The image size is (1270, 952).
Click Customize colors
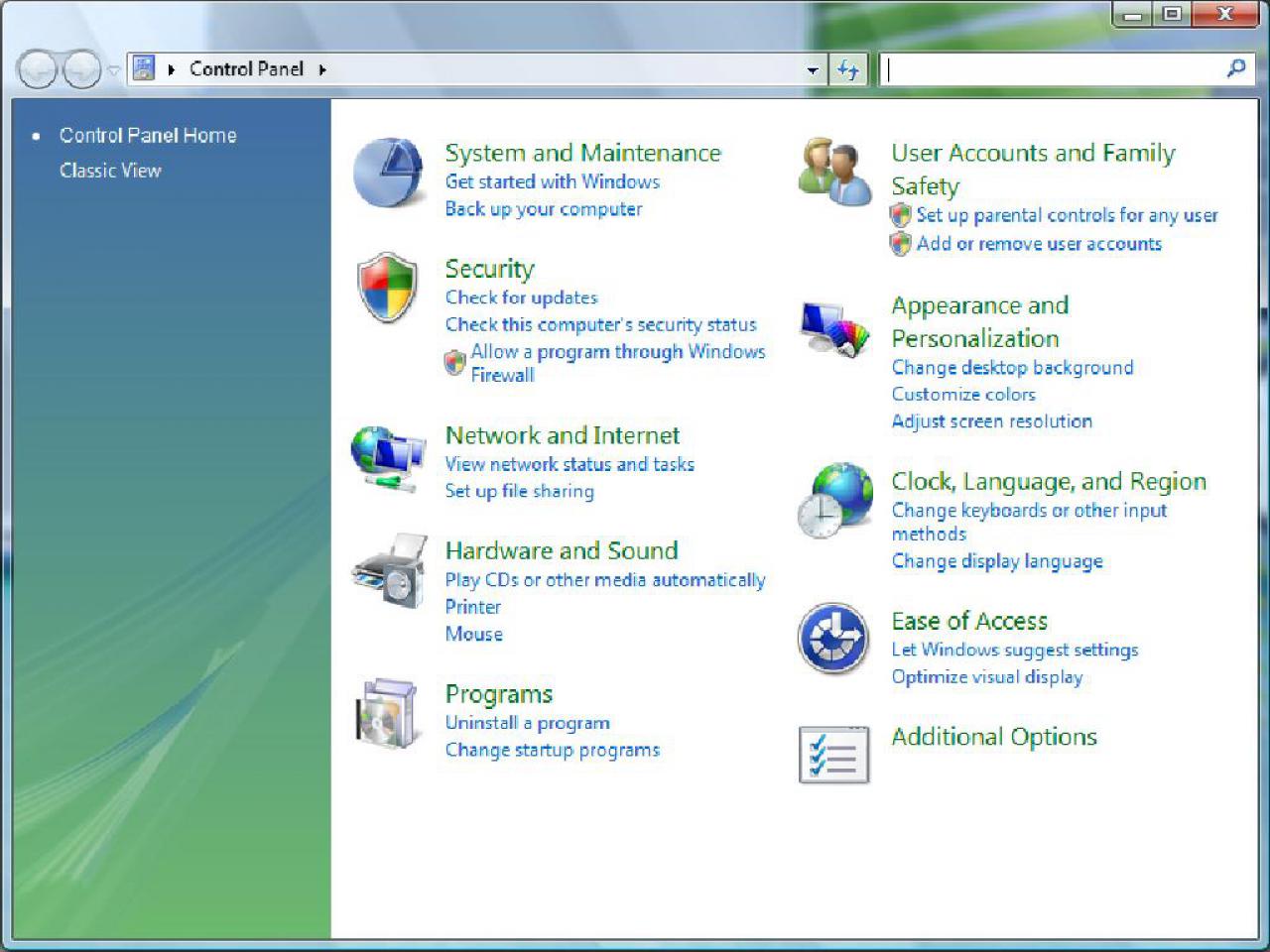[x=963, y=395]
